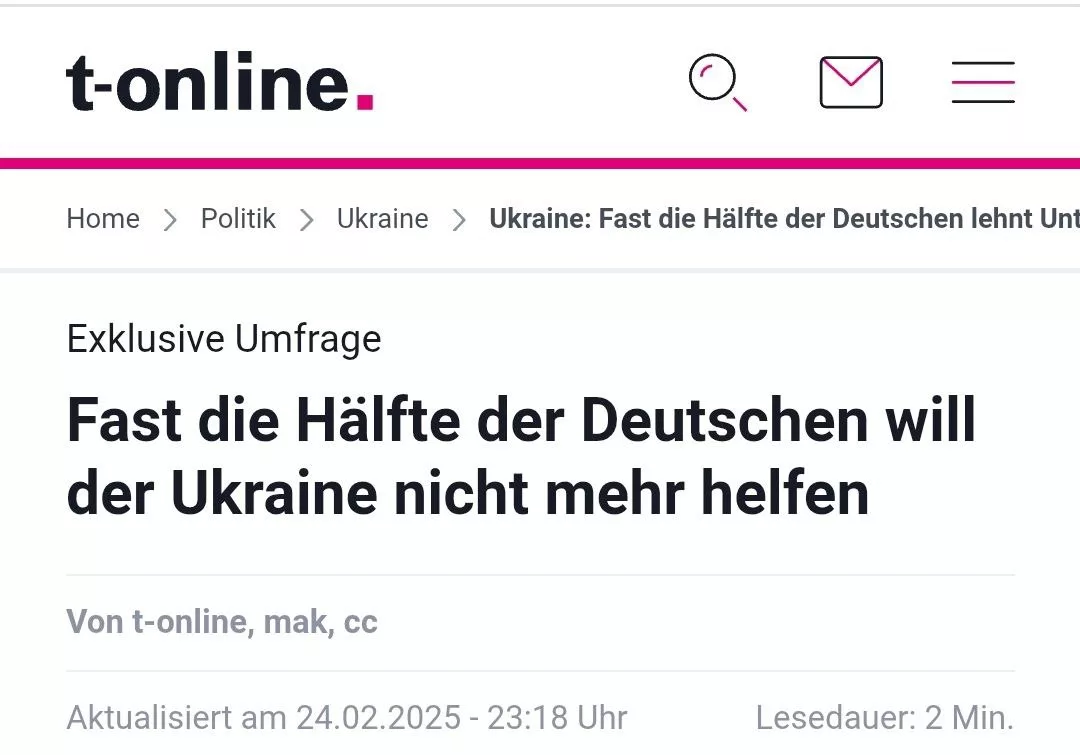Image resolution: width=1080 pixels, height=755 pixels.
Task: Open the search magnifier icon
Action: pyautogui.click(x=717, y=82)
